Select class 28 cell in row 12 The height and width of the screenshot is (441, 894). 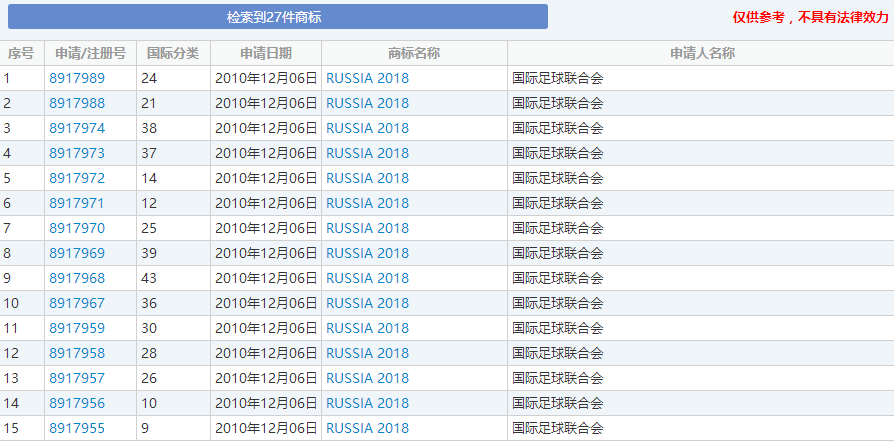click(173, 354)
